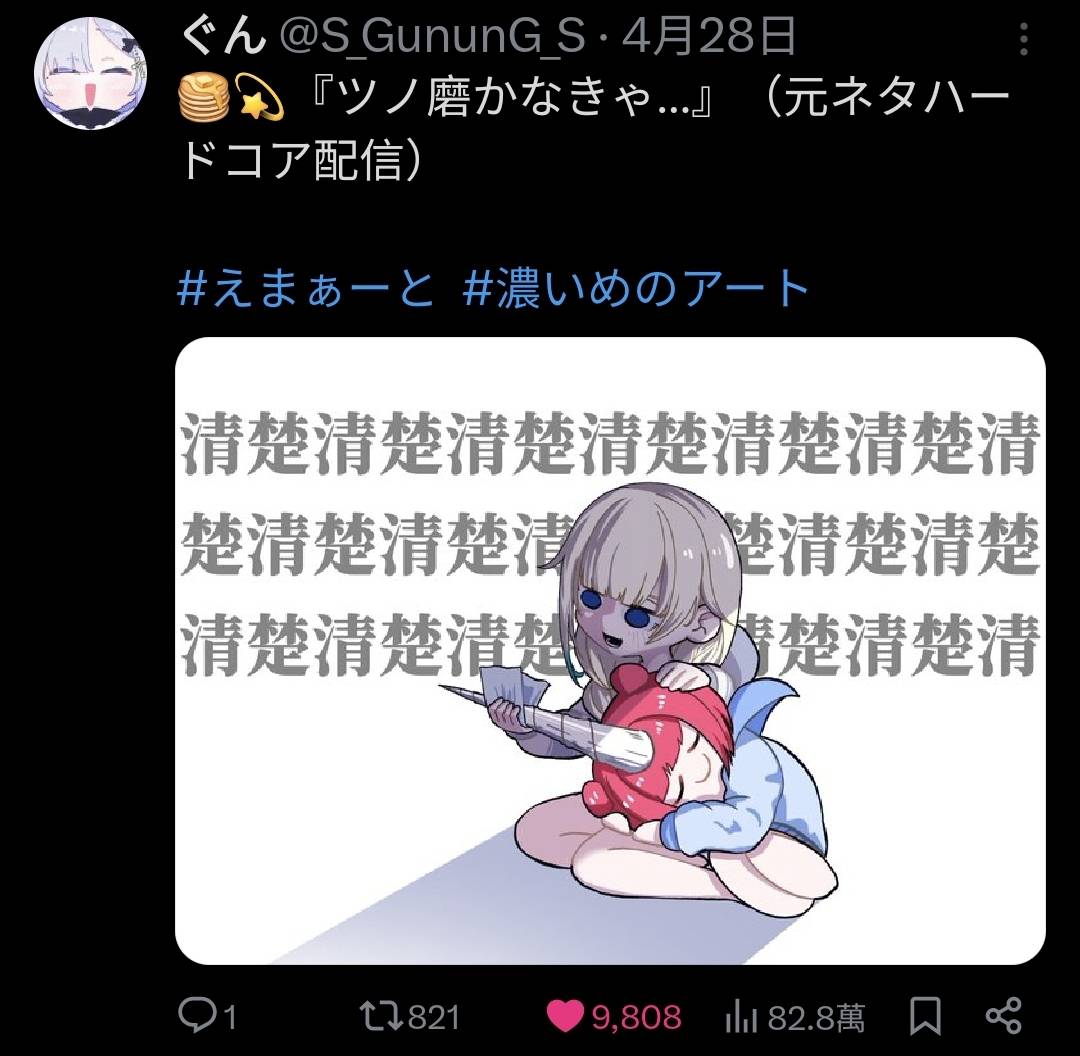1080x1056 pixels.
Task: Click the 821 retweet count
Action: coord(435,1018)
